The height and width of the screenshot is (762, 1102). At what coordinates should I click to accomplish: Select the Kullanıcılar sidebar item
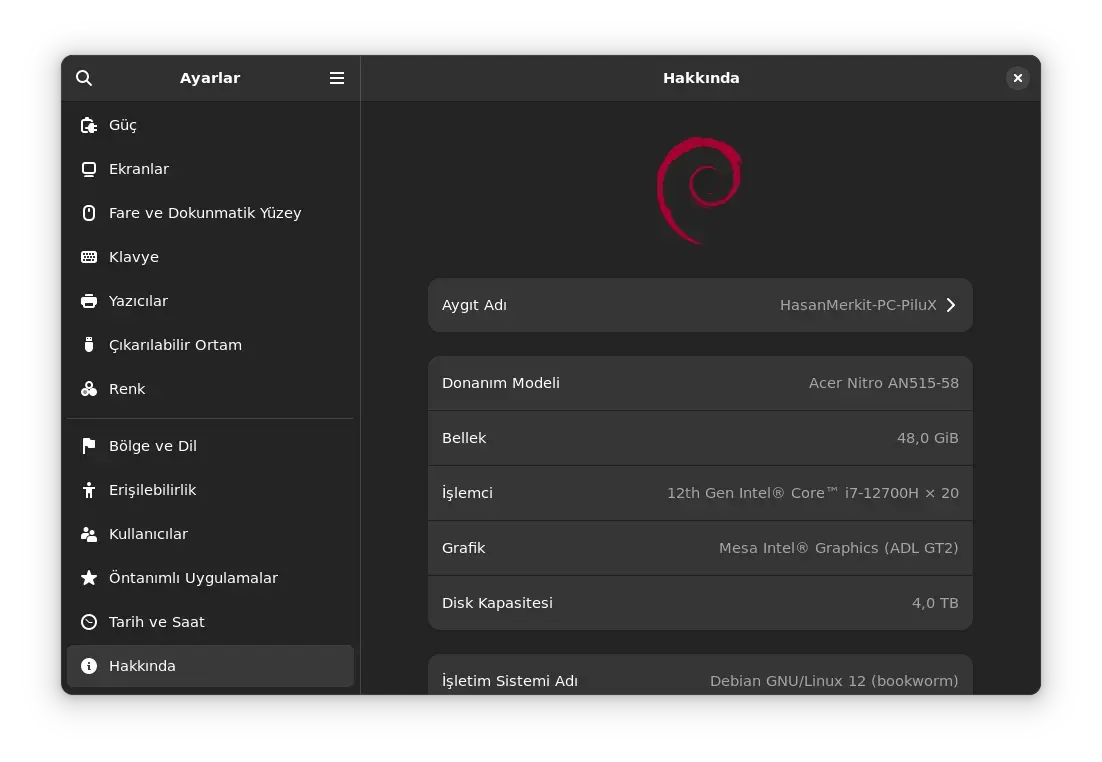pos(210,534)
